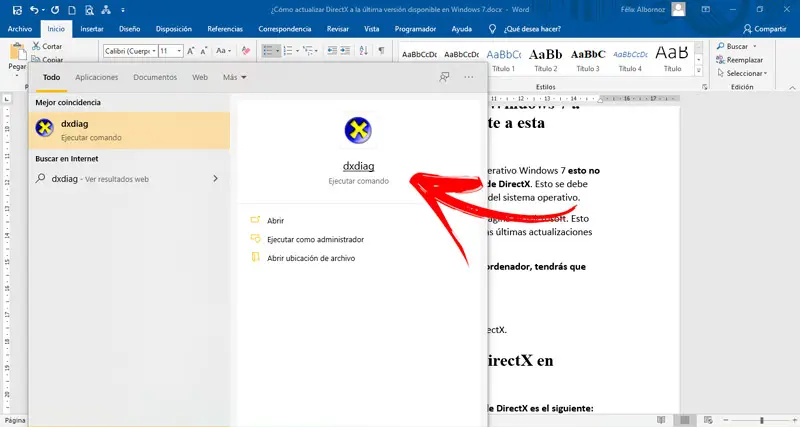800x427 pixels.
Task: Apply the Título 3 style
Action: tap(588, 60)
